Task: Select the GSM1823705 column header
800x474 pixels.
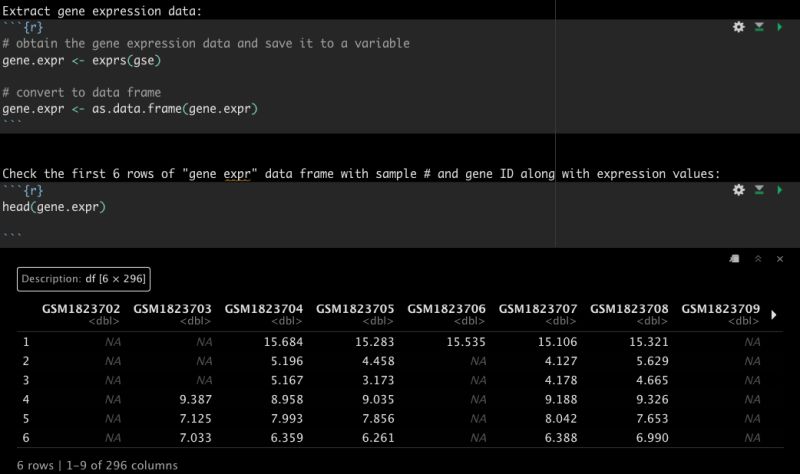Action: point(355,309)
